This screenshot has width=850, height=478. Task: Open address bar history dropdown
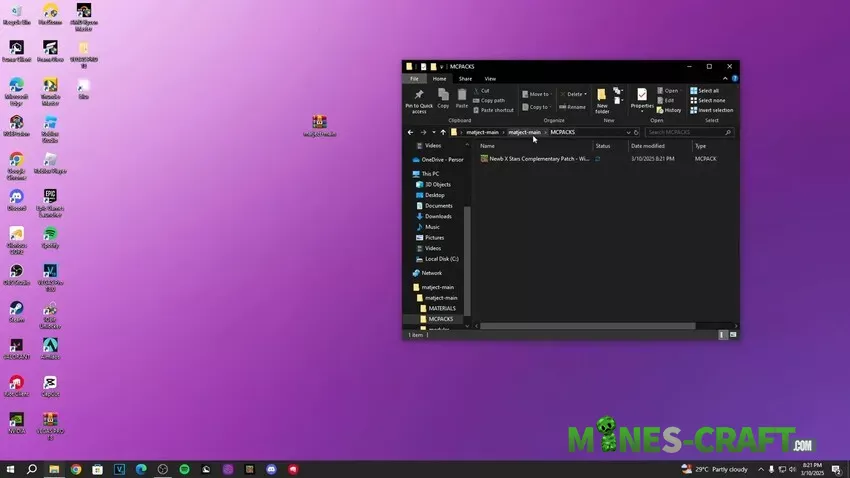coord(628,132)
